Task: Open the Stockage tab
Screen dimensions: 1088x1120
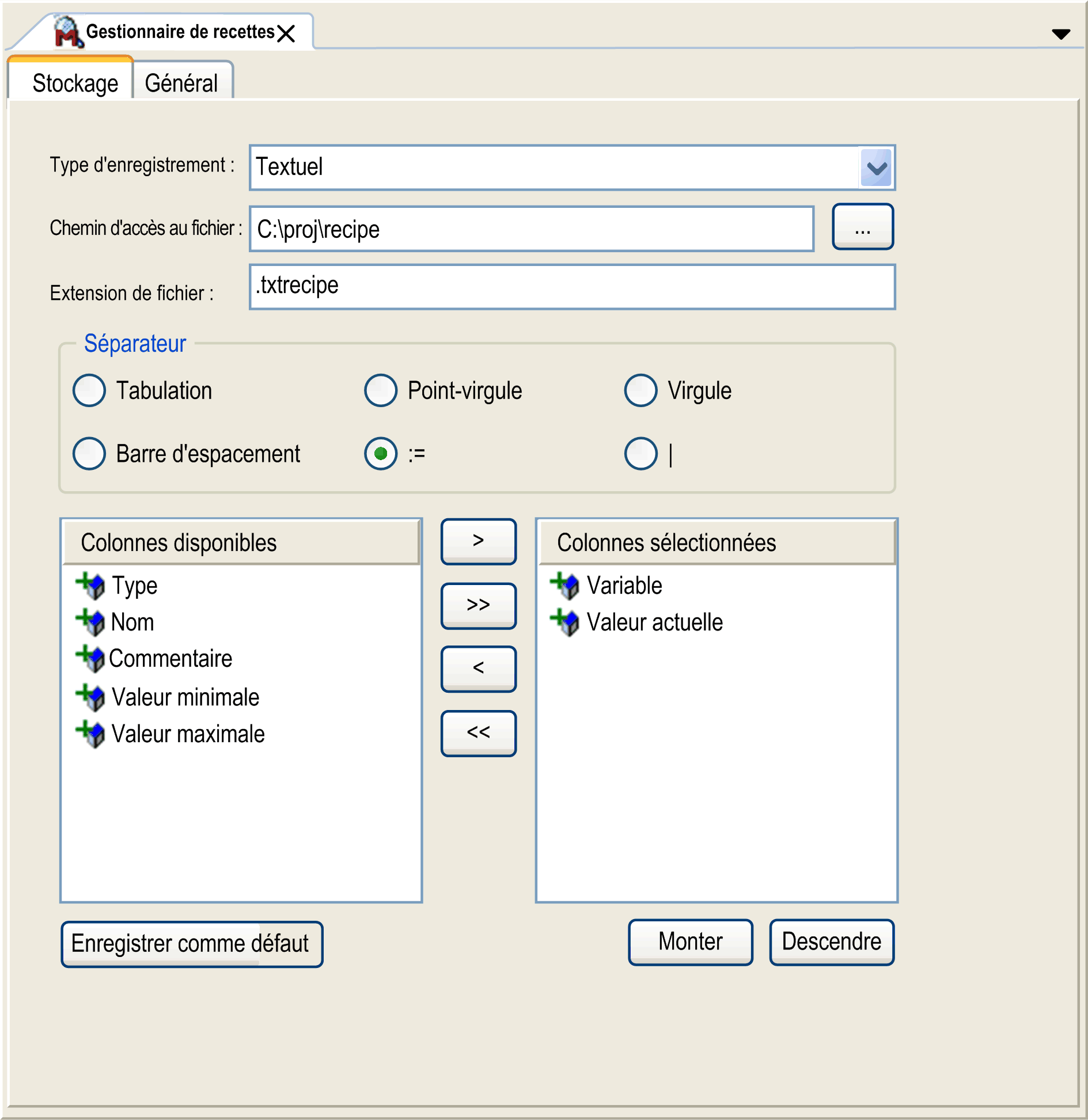Action: (75, 83)
